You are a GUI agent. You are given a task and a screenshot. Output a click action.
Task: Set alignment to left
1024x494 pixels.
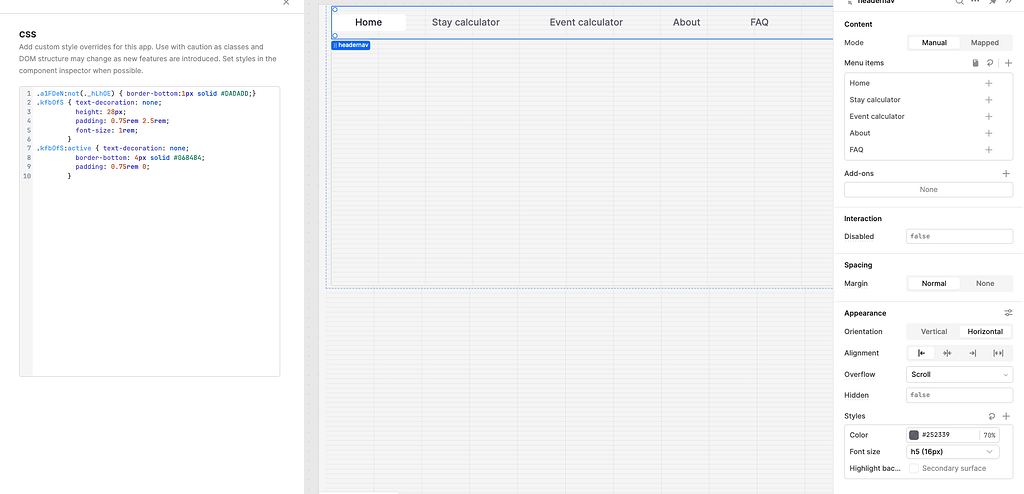(921, 353)
